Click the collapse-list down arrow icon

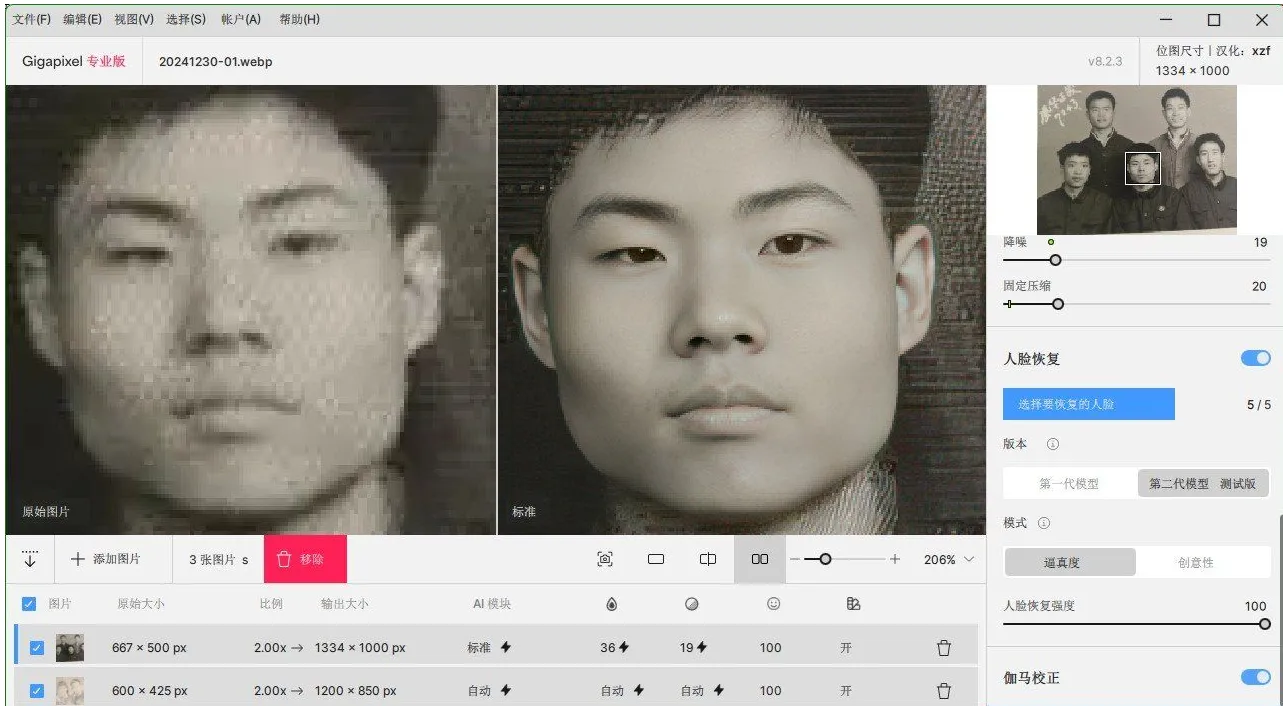click(x=30, y=560)
